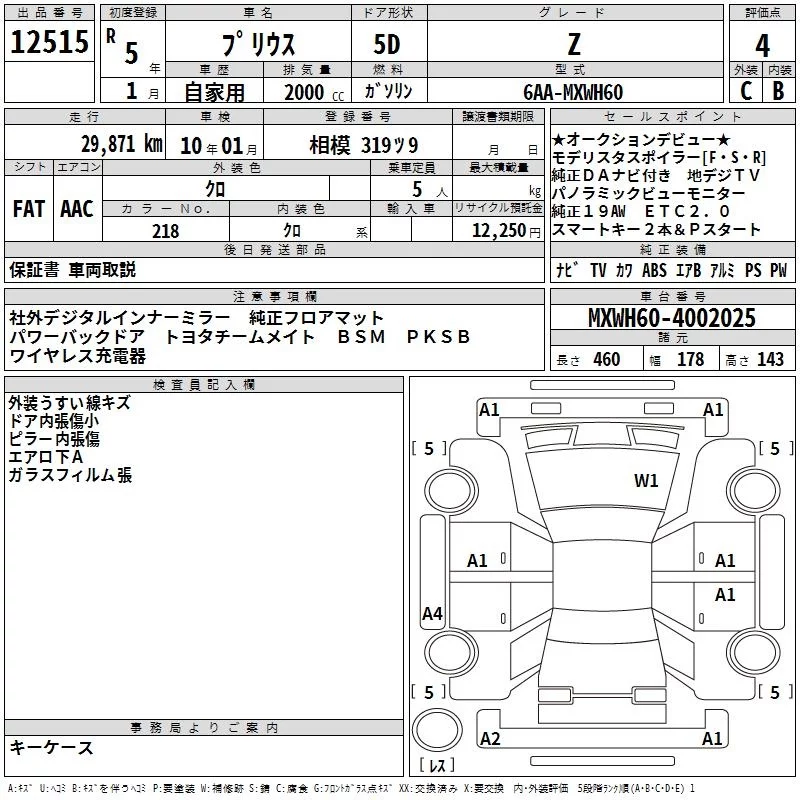Click recycle deposit 12,250円

click(x=506, y=231)
